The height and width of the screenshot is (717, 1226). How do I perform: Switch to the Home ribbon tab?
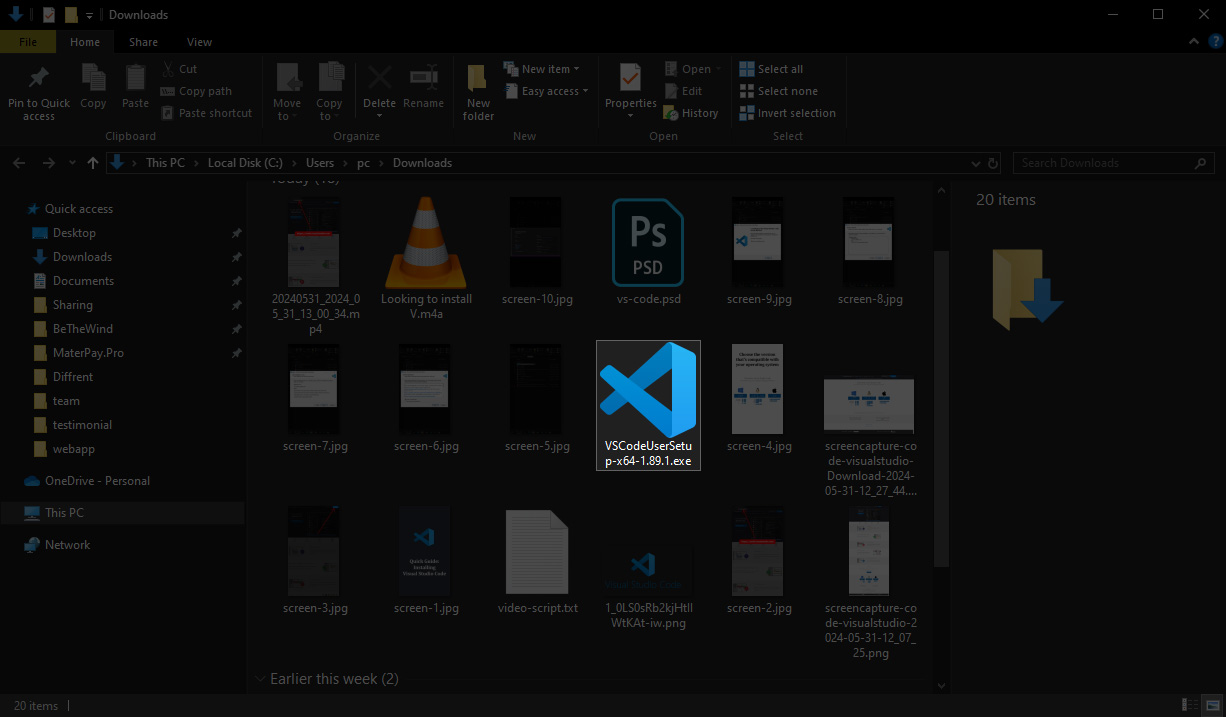85,42
